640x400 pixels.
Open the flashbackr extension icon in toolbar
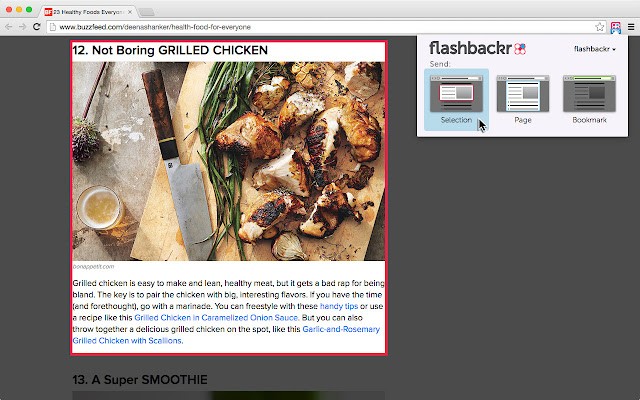[x=616, y=27]
